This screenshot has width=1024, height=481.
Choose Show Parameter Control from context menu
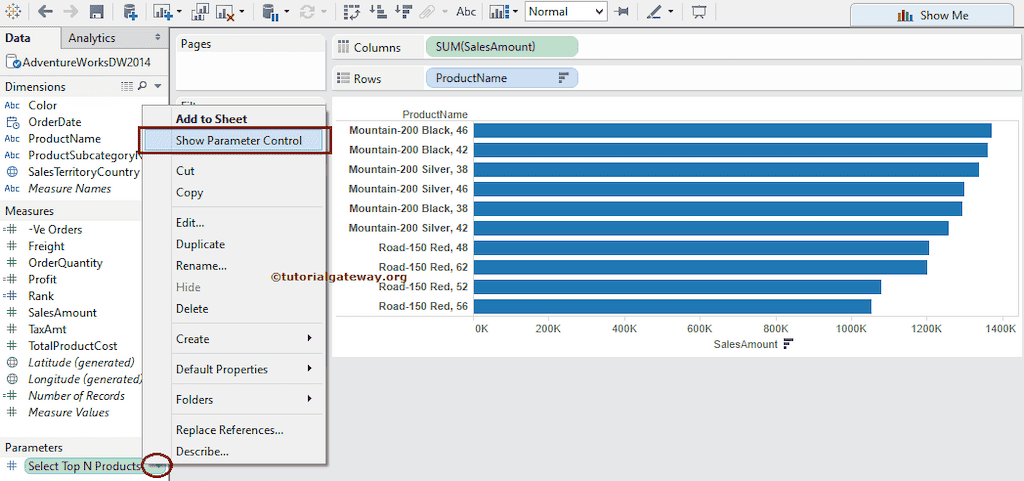pos(238,141)
